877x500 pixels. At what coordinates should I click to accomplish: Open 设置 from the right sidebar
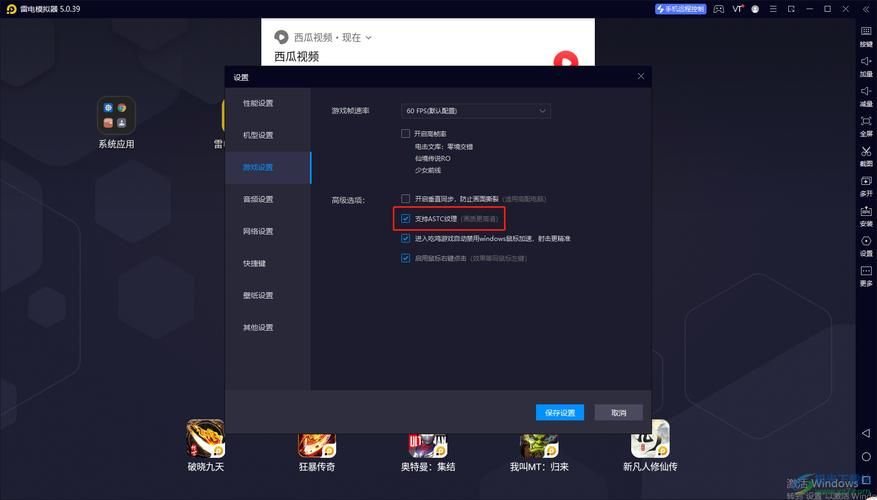tap(866, 246)
